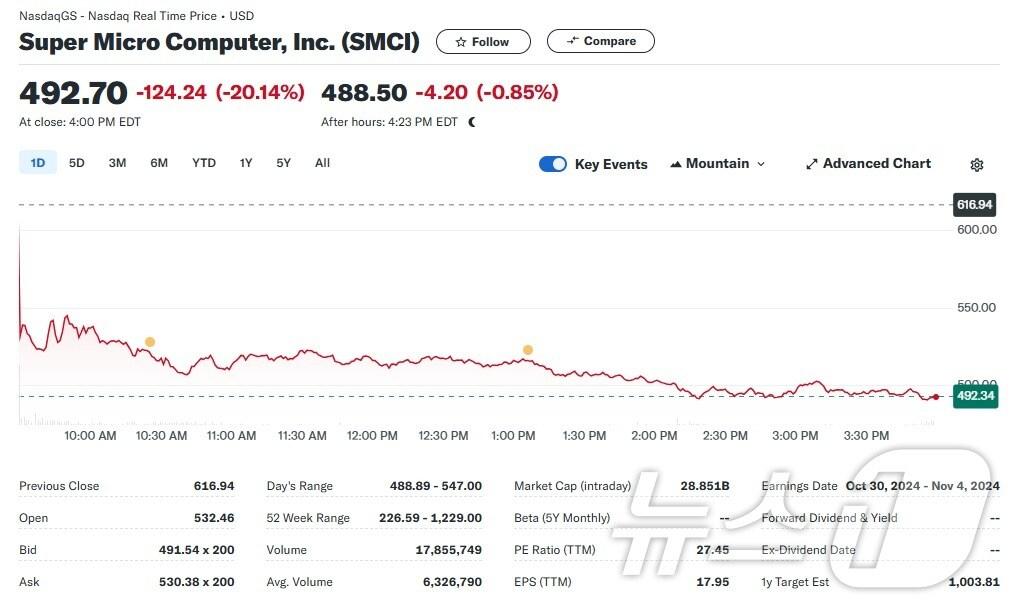Open chart settings gear icon

point(977,165)
